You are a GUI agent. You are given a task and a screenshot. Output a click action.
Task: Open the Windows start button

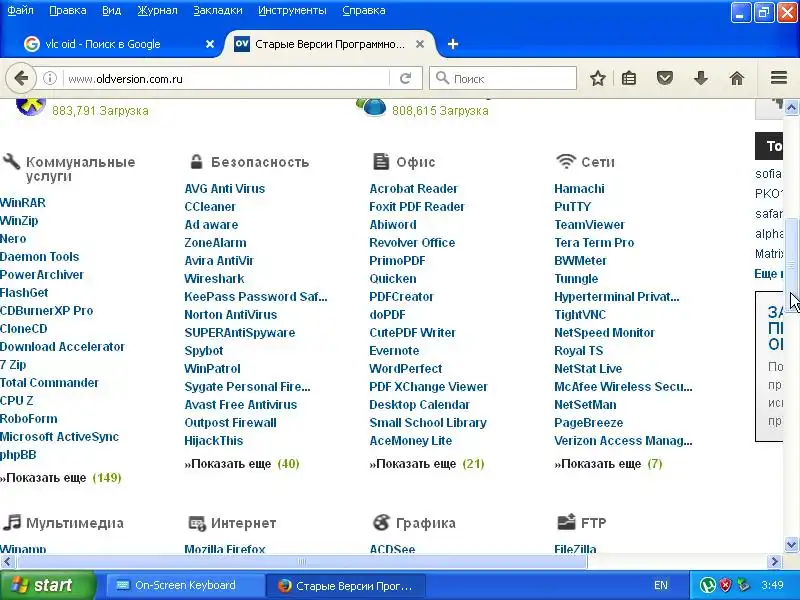tap(47, 585)
